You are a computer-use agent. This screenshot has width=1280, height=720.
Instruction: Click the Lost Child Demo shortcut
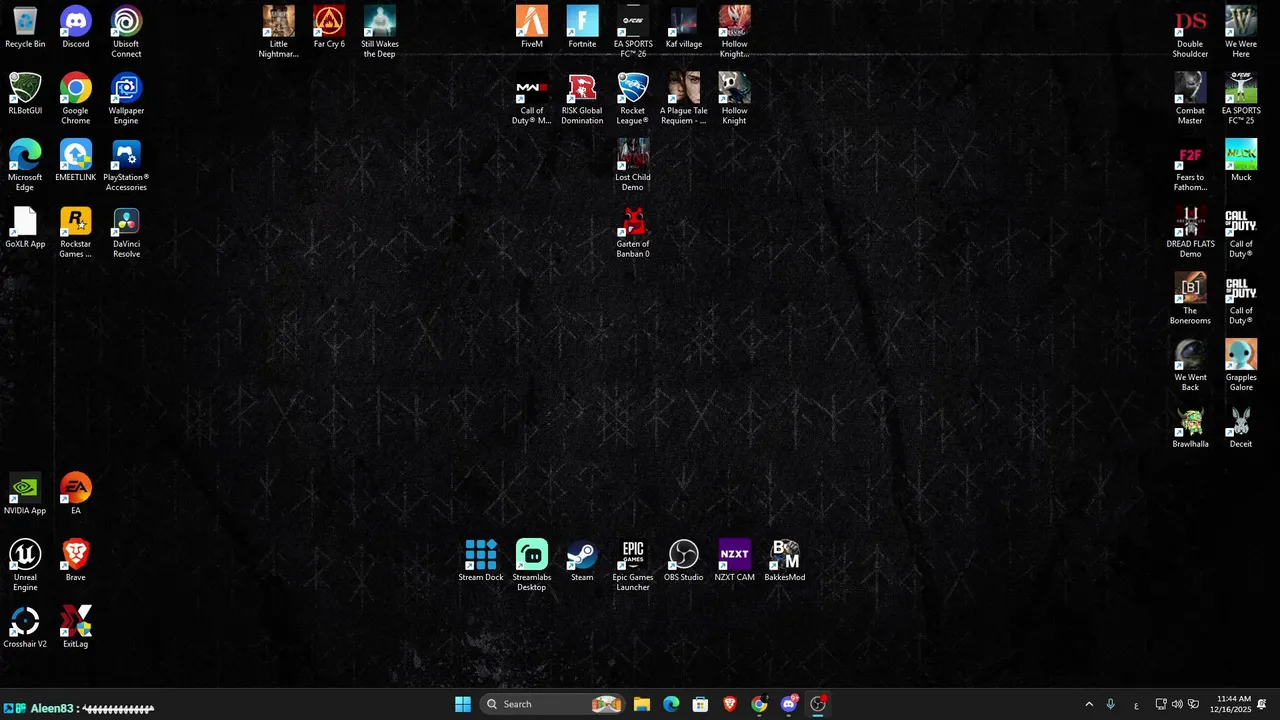click(633, 165)
